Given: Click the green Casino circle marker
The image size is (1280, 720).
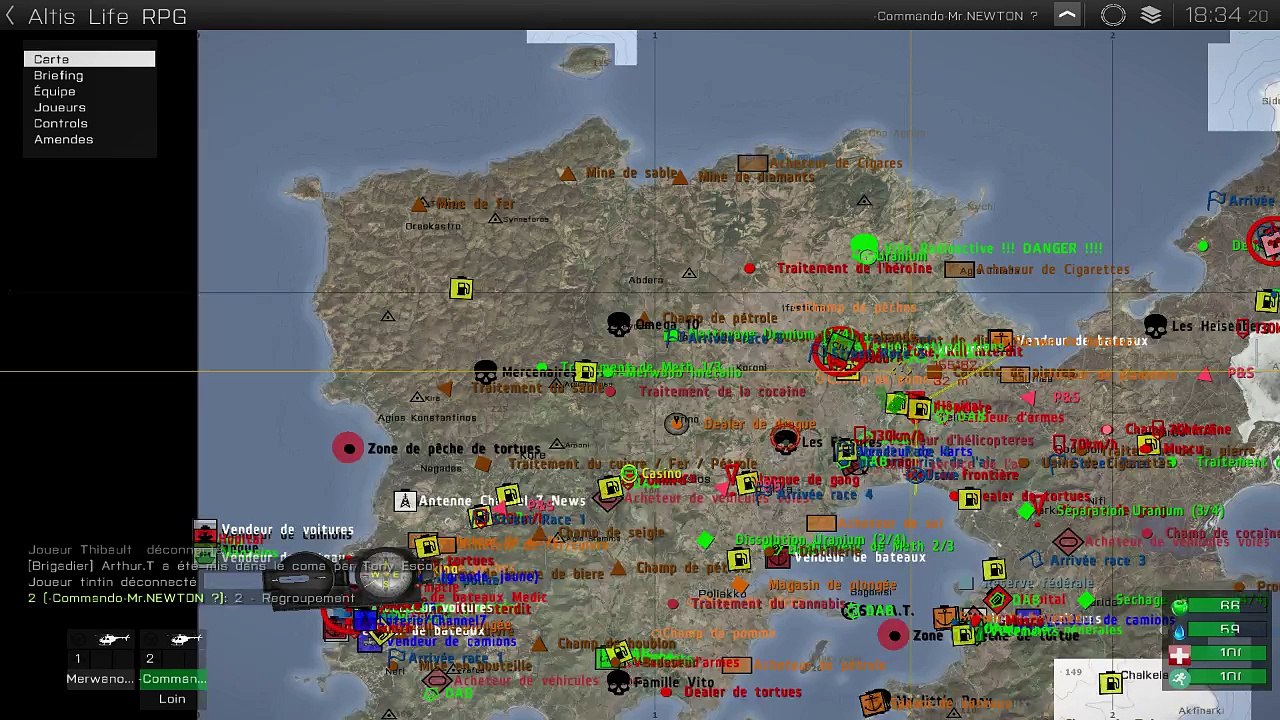Looking at the screenshot, I should coord(629,473).
